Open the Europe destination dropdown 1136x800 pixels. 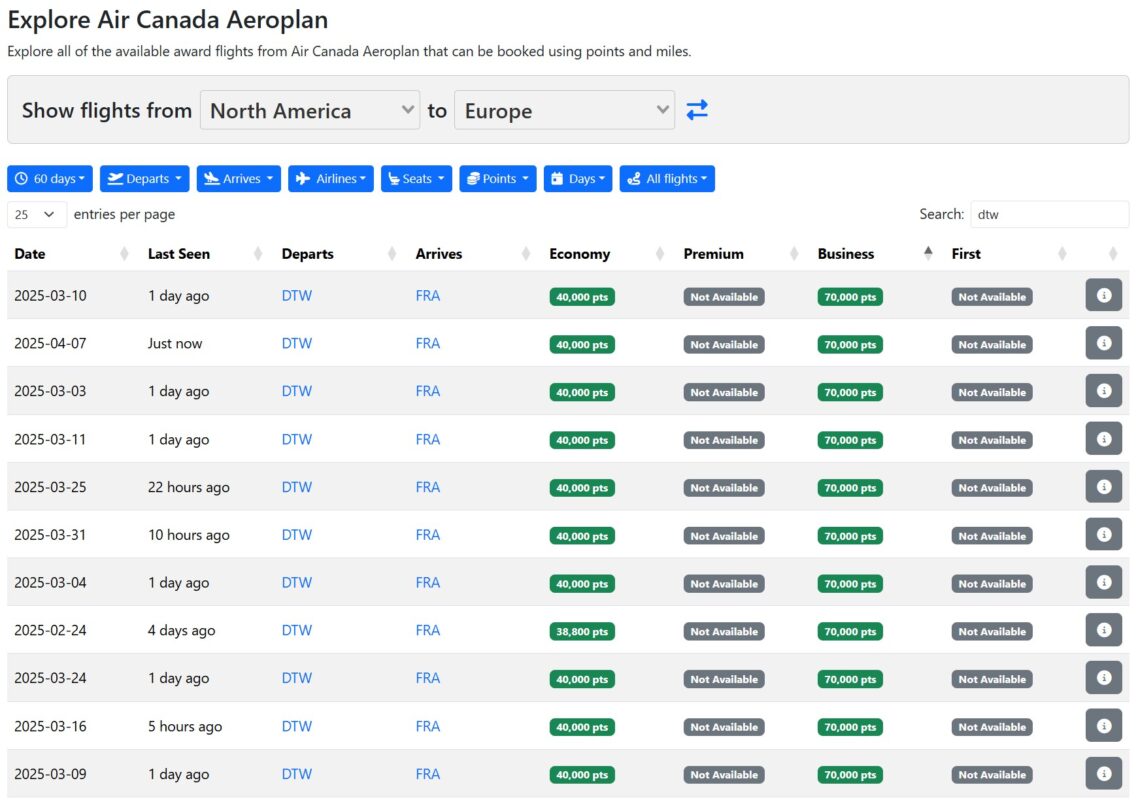[x=564, y=110]
